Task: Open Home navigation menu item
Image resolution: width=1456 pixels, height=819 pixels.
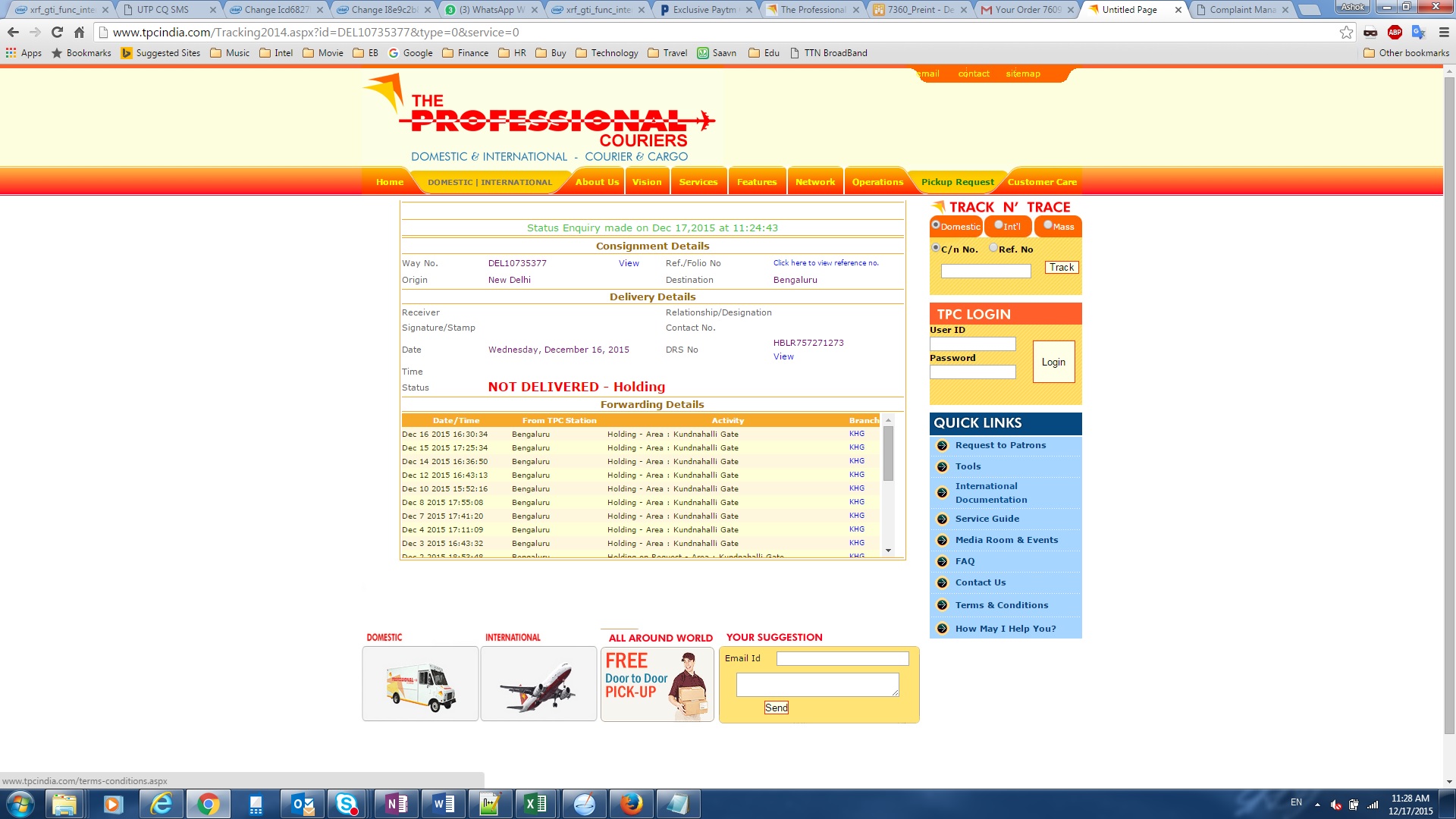Action: 390,182
